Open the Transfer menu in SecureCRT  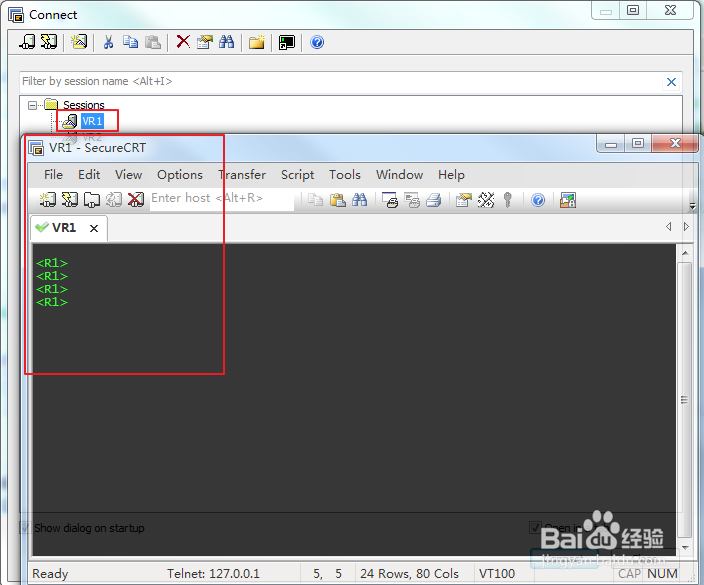point(242,175)
